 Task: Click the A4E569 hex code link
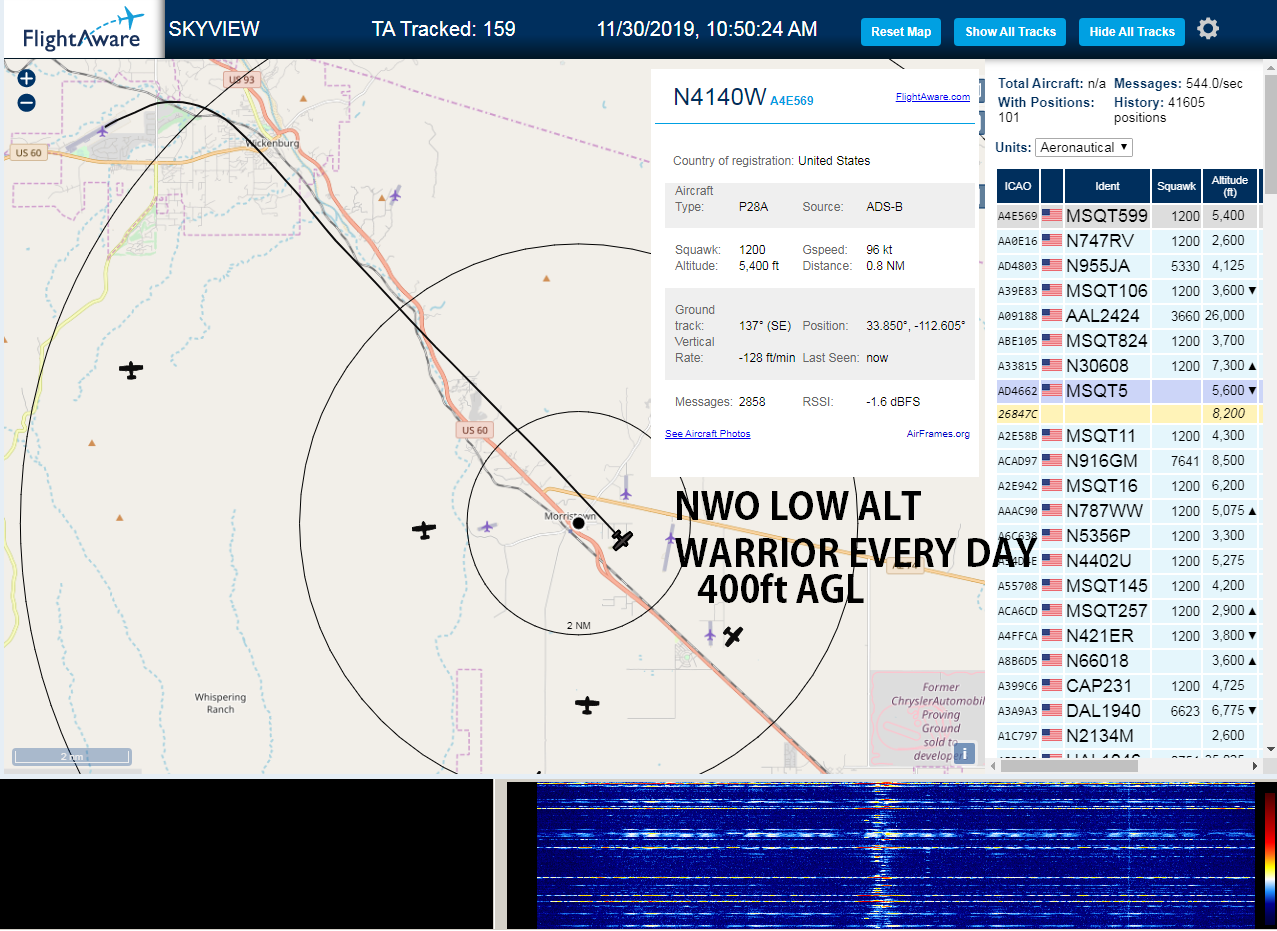click(x=792, y=101)
